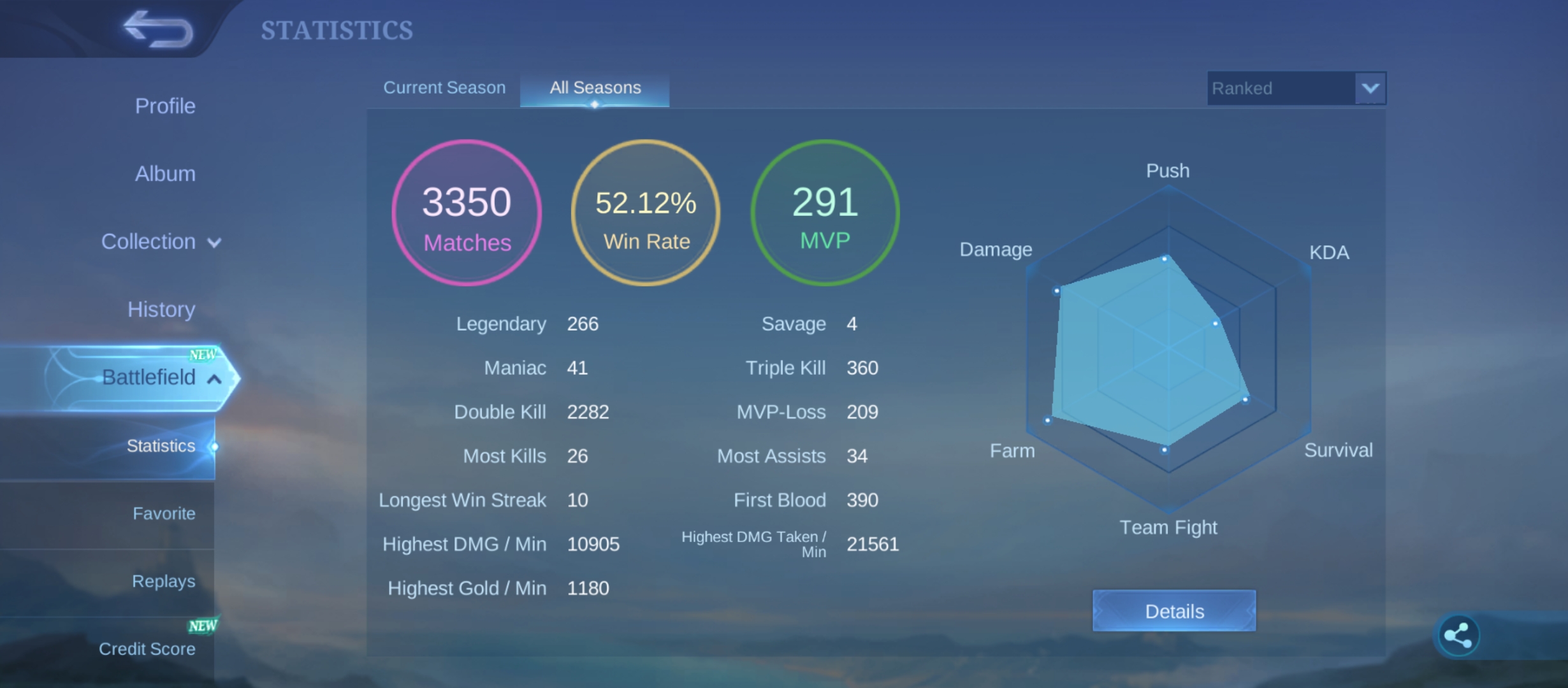Tap the 3350 Matches circle
1568x688 pixels.
[x=467, y=213]
